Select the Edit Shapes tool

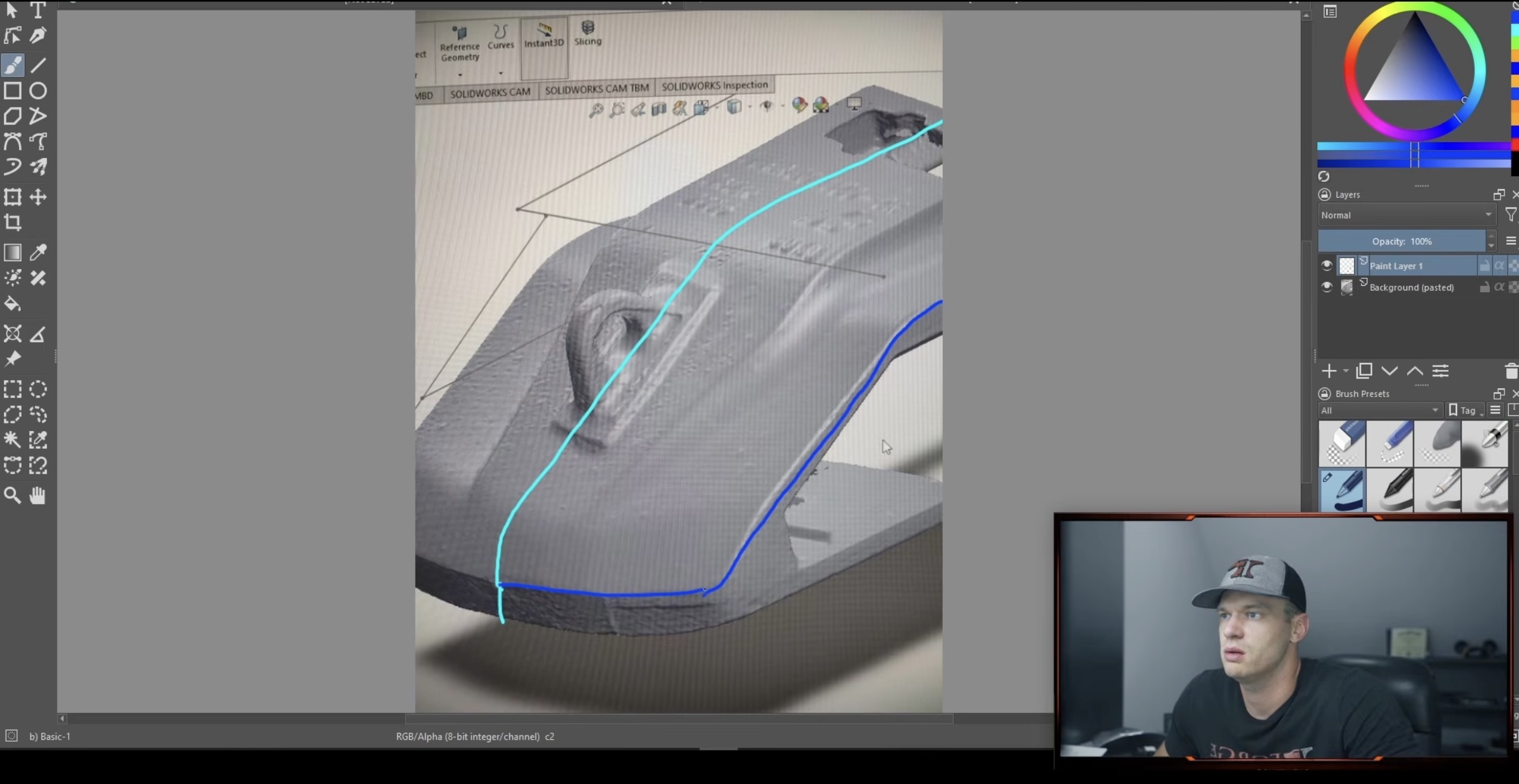click(x=12, y=35)
